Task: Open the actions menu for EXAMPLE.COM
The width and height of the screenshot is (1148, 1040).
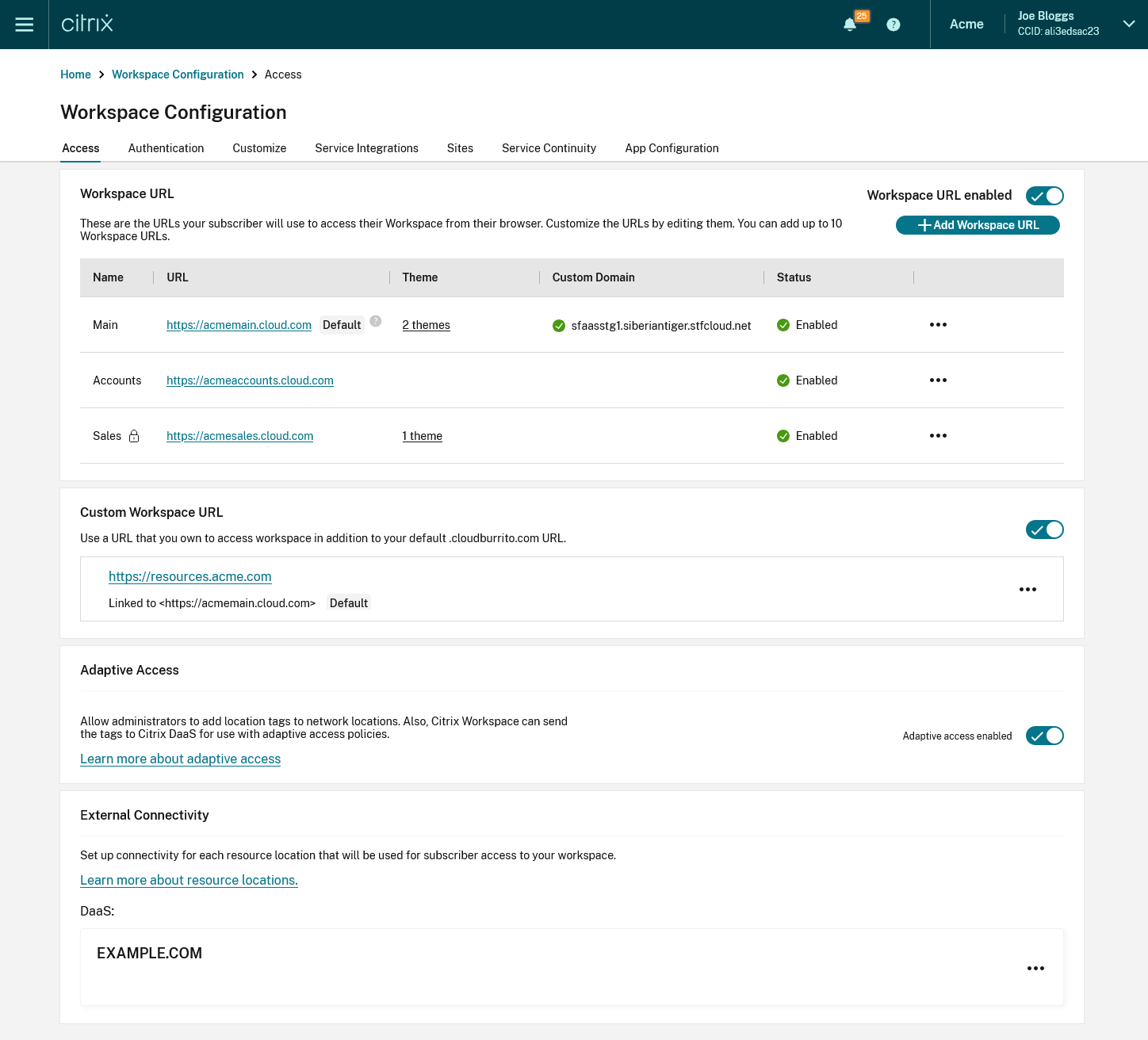Action: 1035,968
